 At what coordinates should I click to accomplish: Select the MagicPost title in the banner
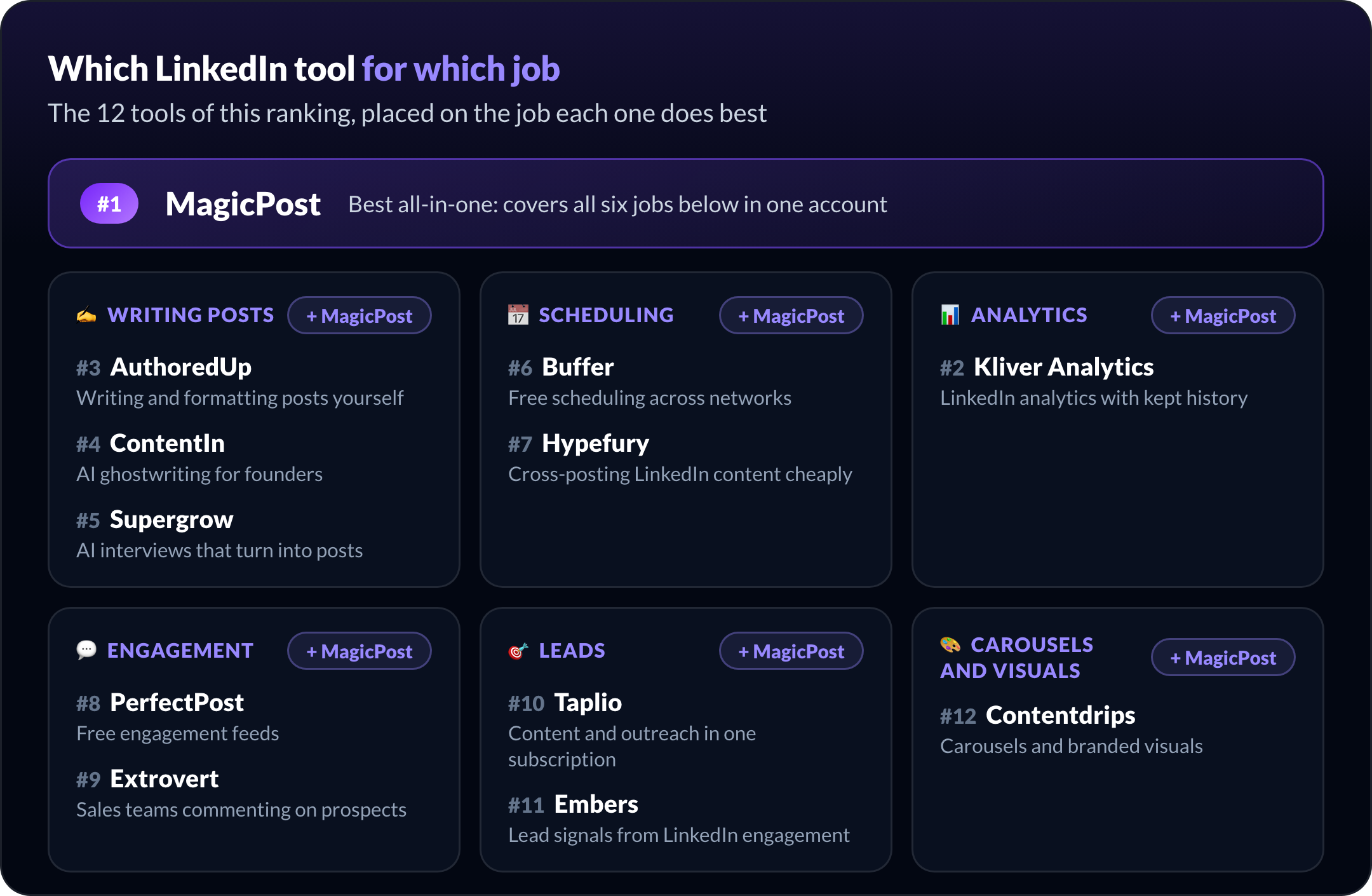coord(243,204)
